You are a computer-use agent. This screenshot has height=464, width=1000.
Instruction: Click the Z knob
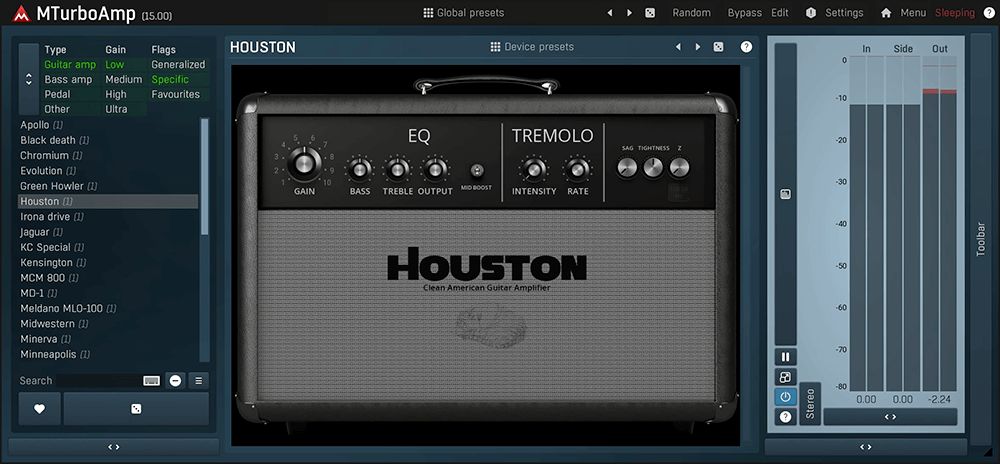(679, 168)
